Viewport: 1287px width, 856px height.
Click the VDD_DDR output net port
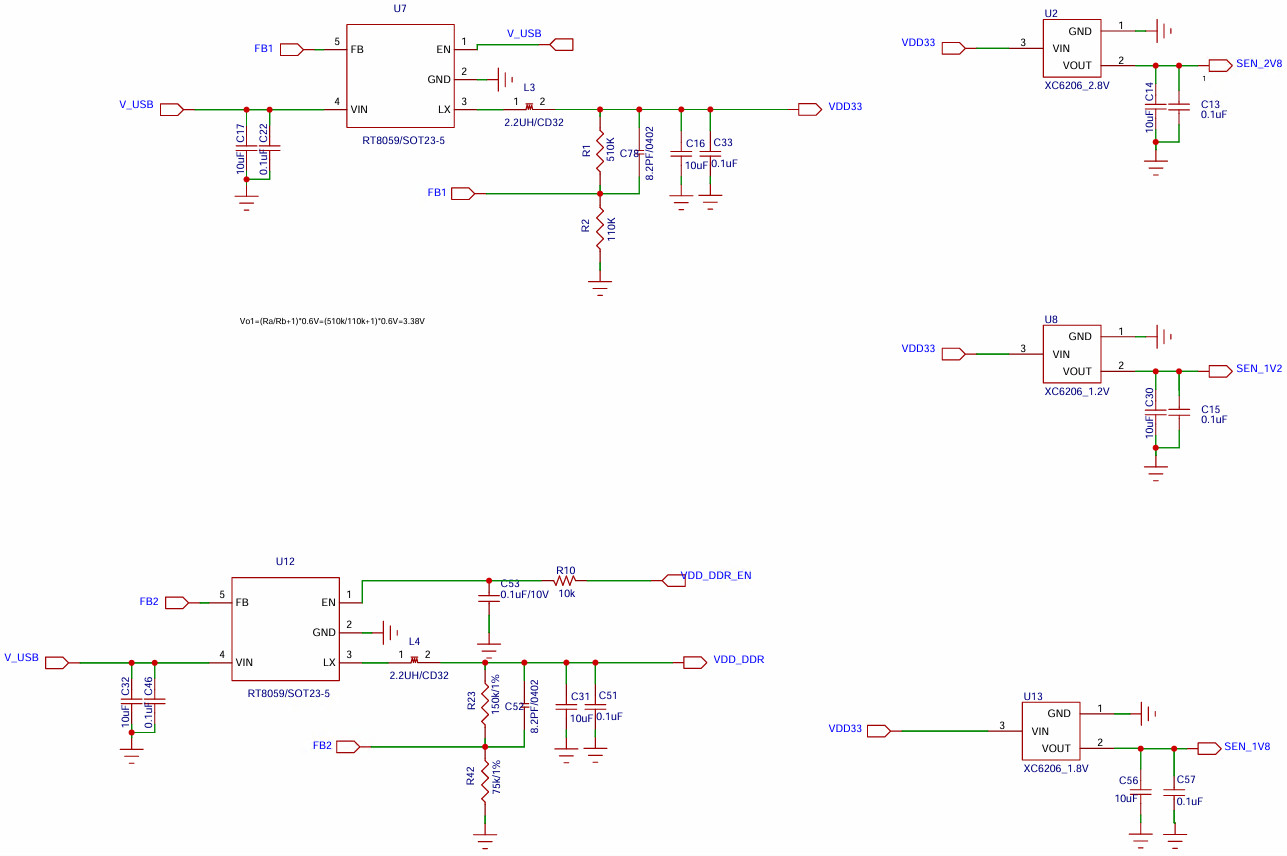695,662
